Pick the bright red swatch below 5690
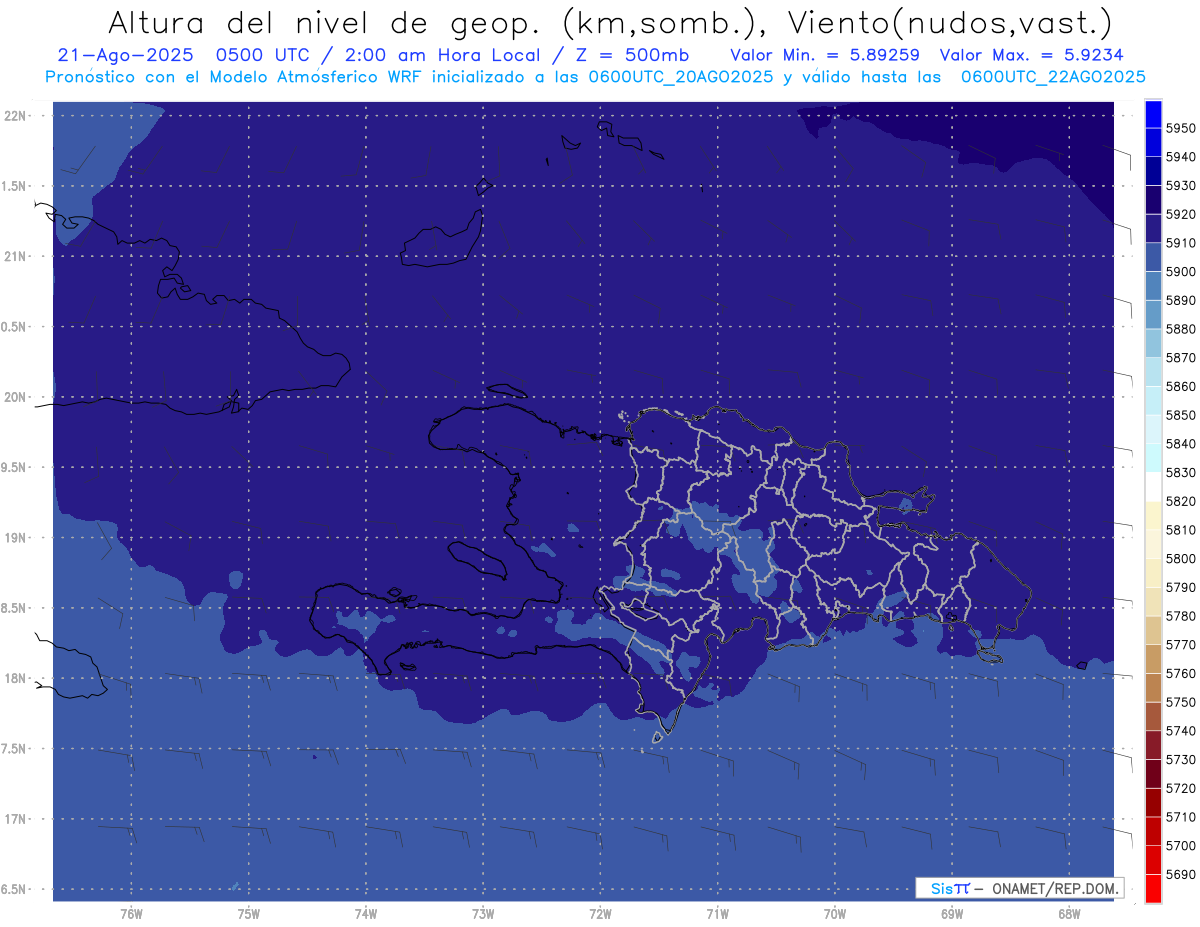 click(1153, 888)
